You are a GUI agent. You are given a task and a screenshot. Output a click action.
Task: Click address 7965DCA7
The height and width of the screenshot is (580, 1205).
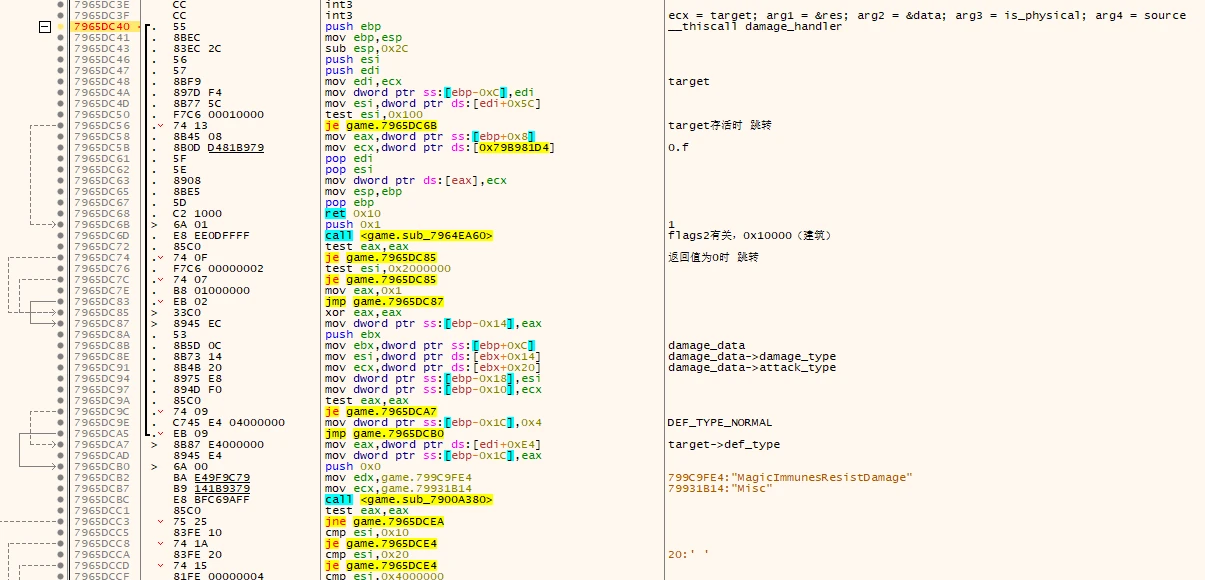tap(101, 445)
